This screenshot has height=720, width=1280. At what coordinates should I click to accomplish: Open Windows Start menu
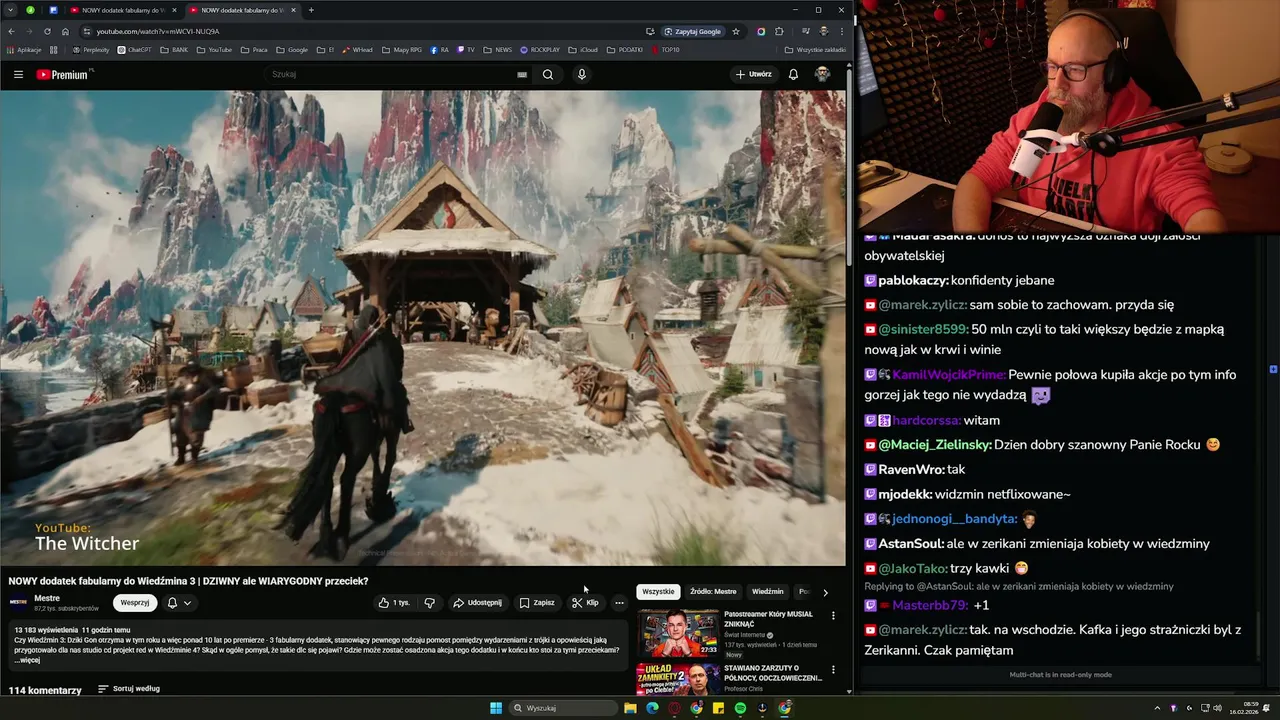click(x=496, y=708)
